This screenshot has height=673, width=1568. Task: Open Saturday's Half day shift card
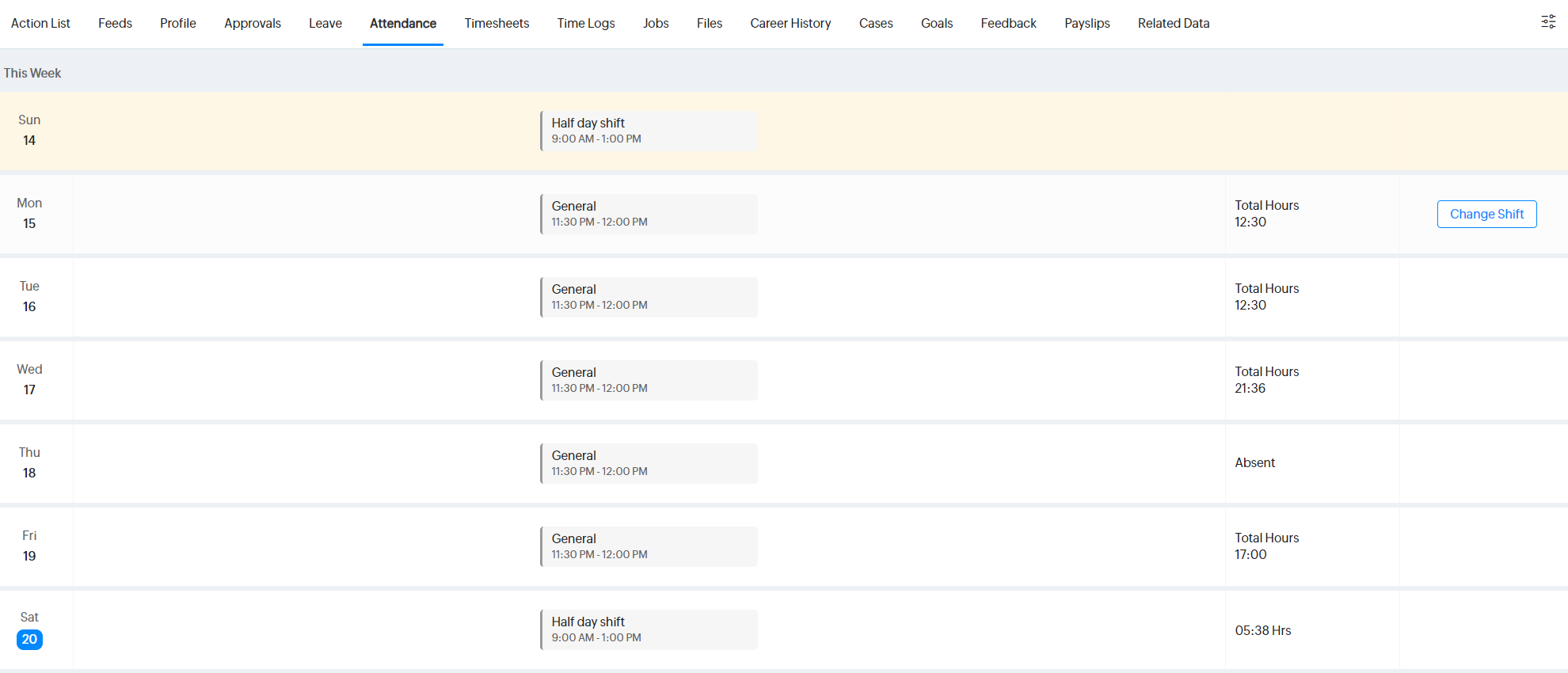649,629
